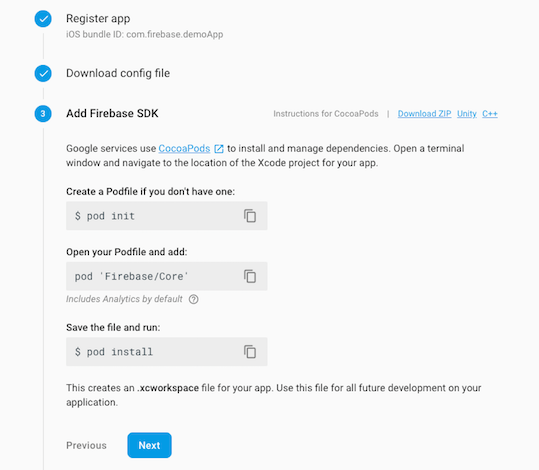Go back with the Previous button

point(86,445)
